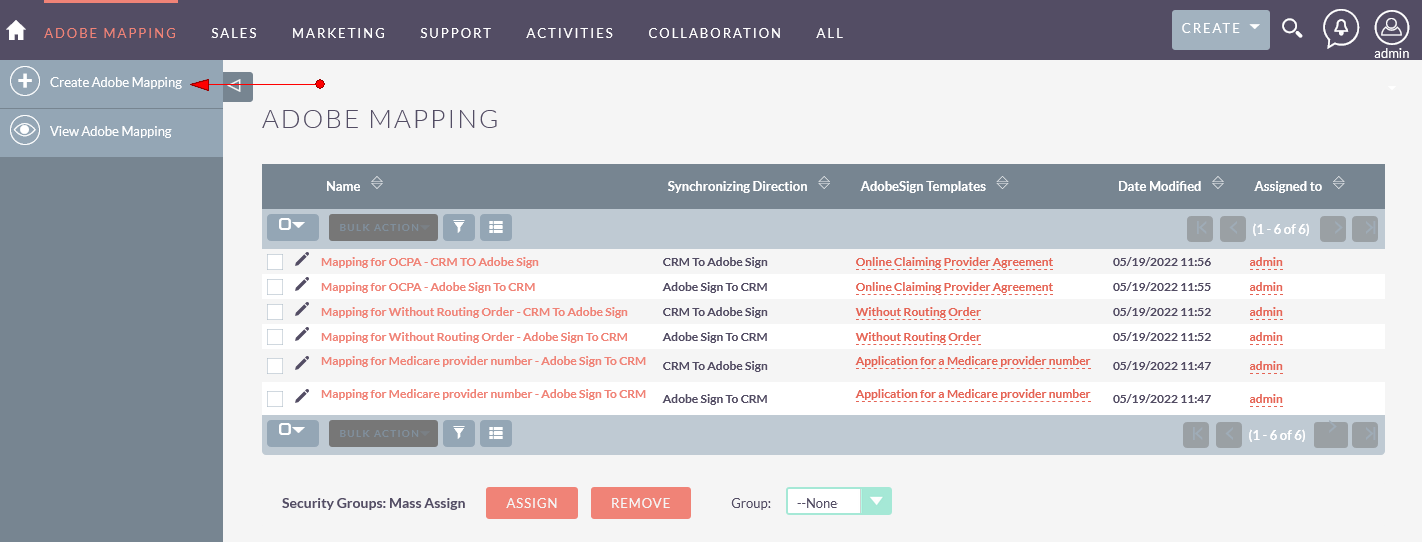Go to last page in top pagination
The image size is (1422, 542).
point(1365,228)
